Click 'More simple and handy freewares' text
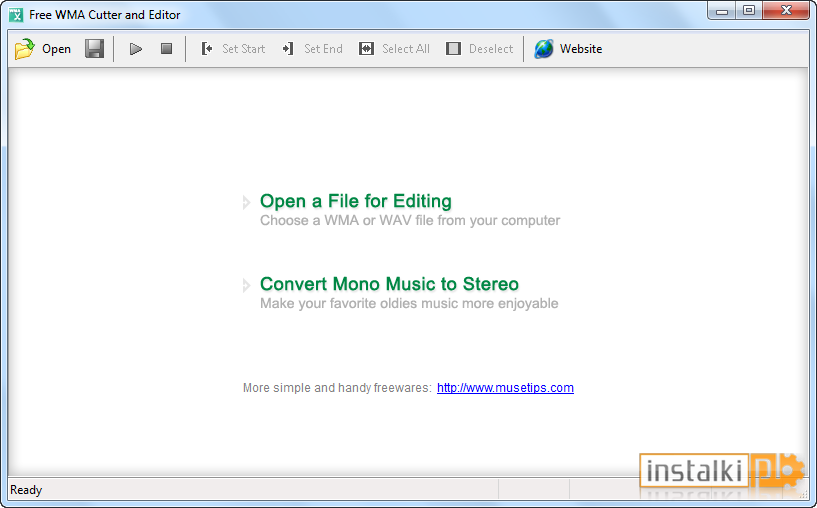The height and width of the screenshot is (508, 817). [x=337, y=388]
